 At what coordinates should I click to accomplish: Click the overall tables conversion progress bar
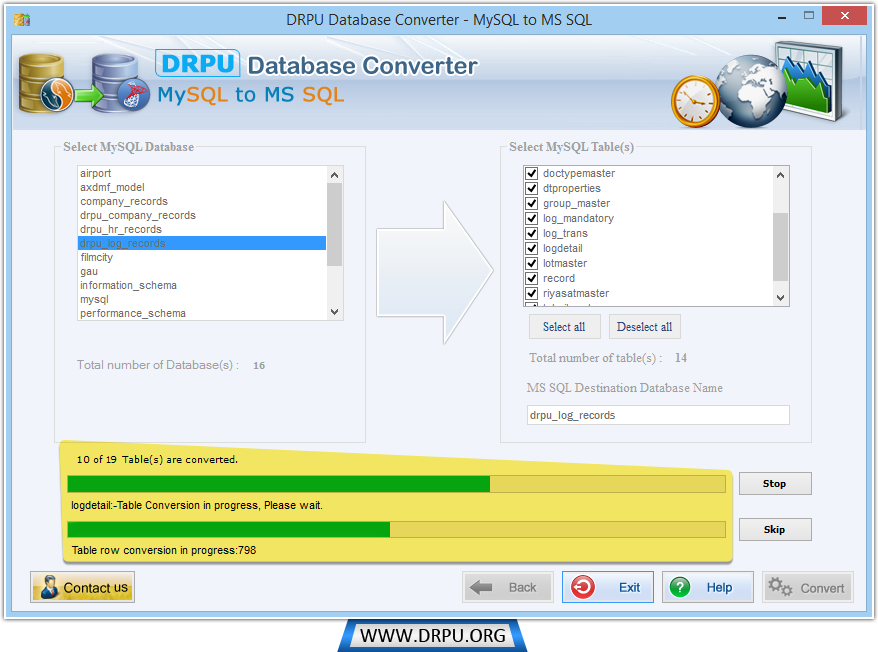click(x=396, y=484)
